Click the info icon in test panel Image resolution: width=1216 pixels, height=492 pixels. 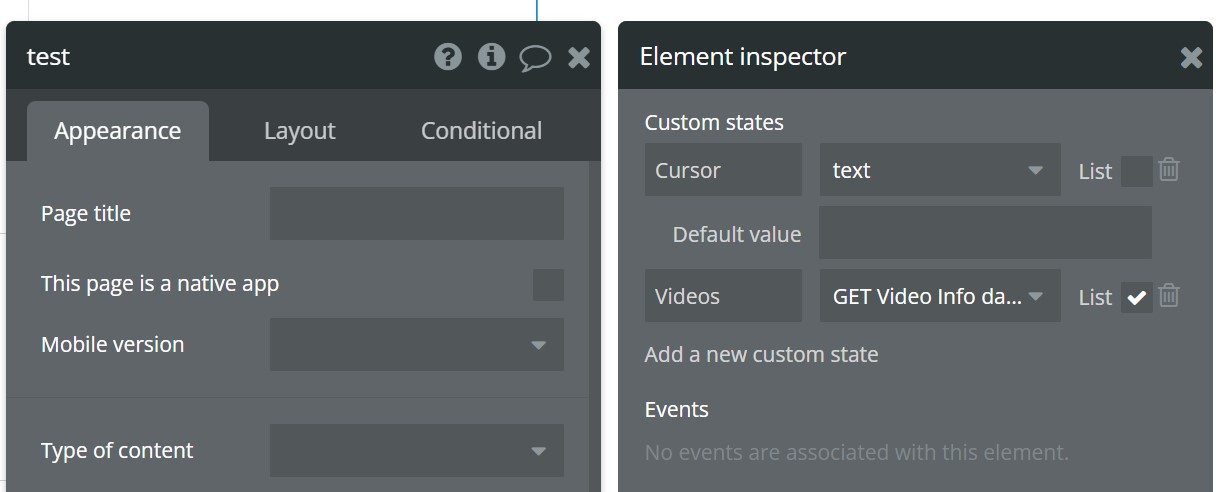(491, 57)
